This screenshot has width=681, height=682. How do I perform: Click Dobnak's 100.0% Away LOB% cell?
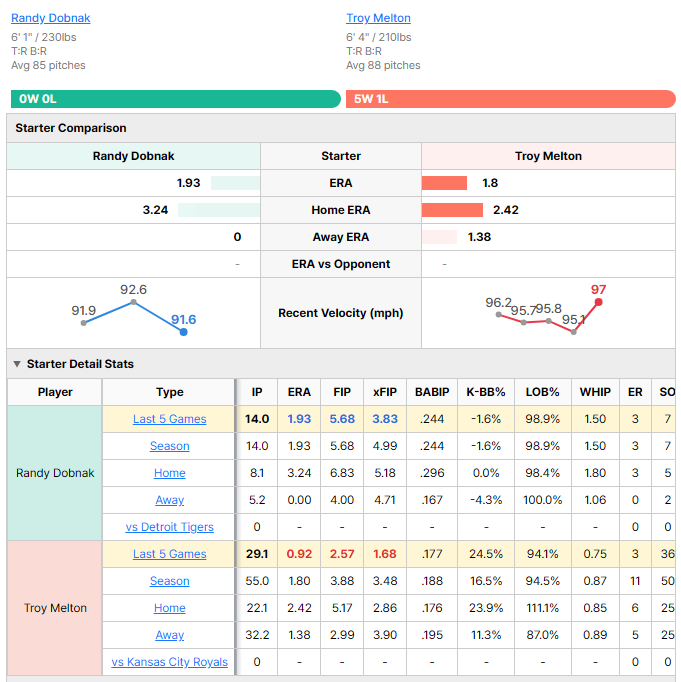542,500
